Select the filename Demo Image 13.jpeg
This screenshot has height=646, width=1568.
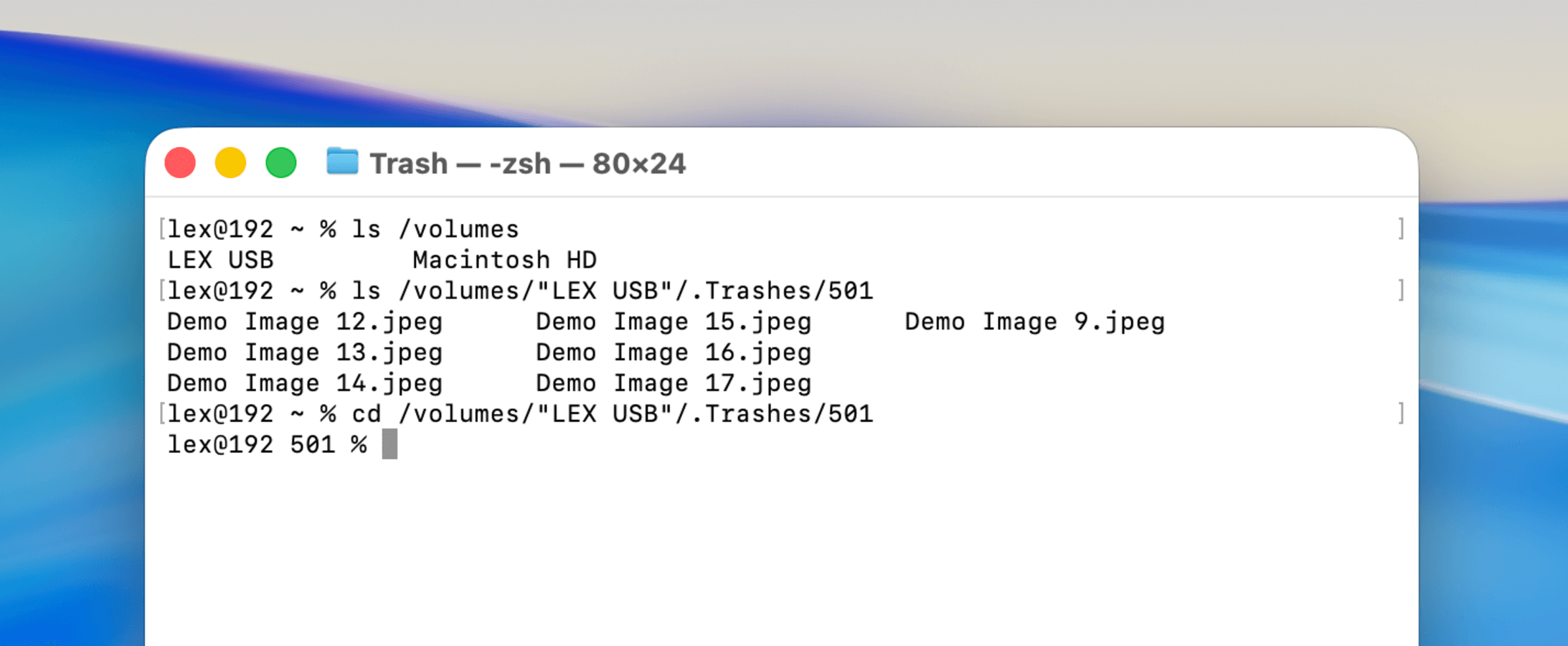click(304, 352)
